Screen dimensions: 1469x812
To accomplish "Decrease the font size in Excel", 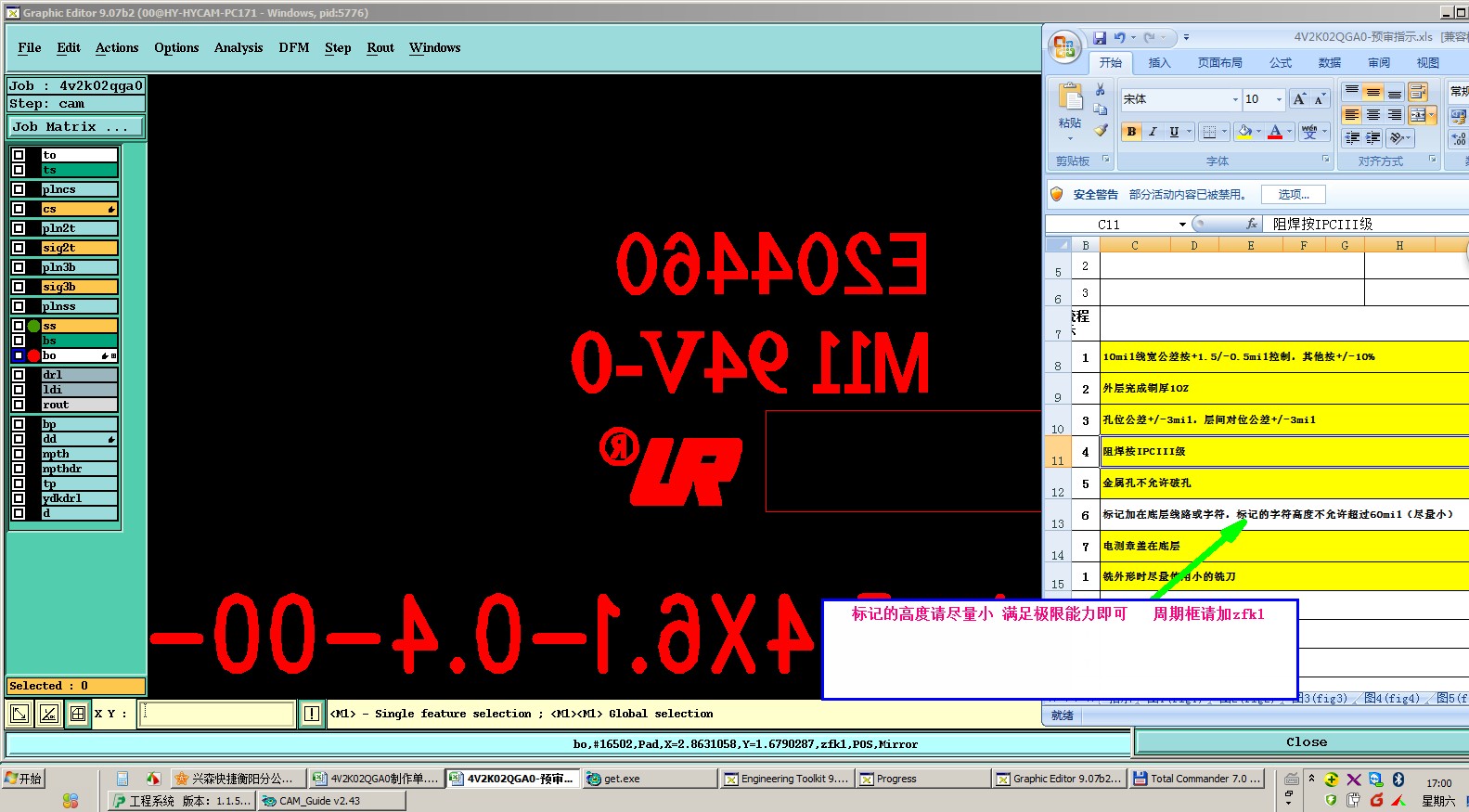I will point(1320,98).
